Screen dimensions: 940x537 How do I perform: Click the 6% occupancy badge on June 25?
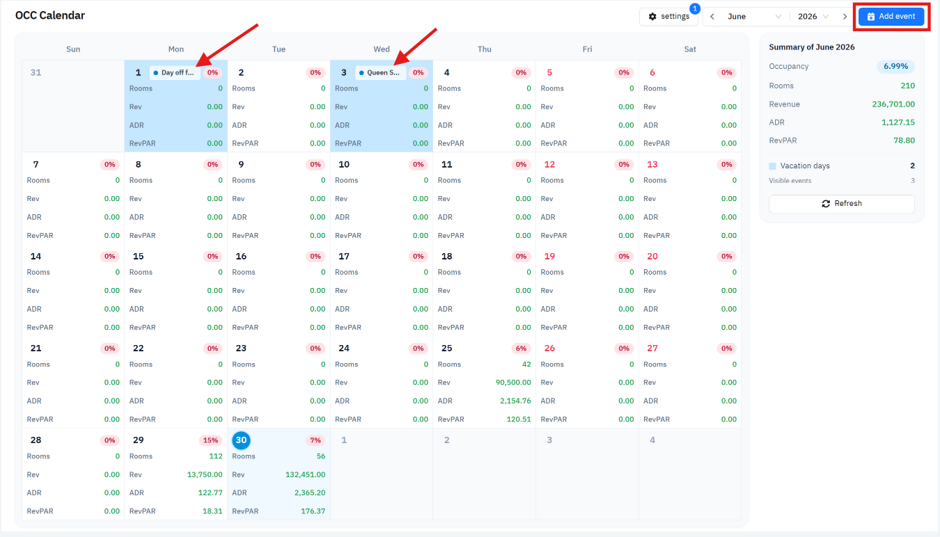click(521, 348)
